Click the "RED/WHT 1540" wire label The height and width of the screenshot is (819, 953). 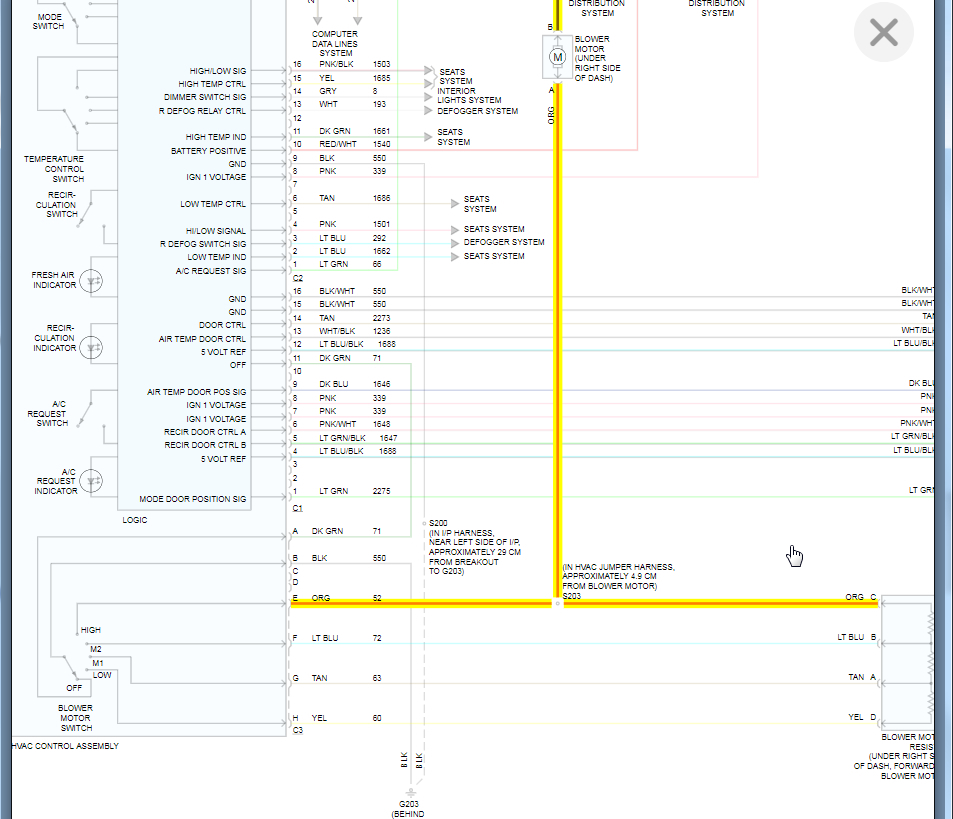(354, 145)
